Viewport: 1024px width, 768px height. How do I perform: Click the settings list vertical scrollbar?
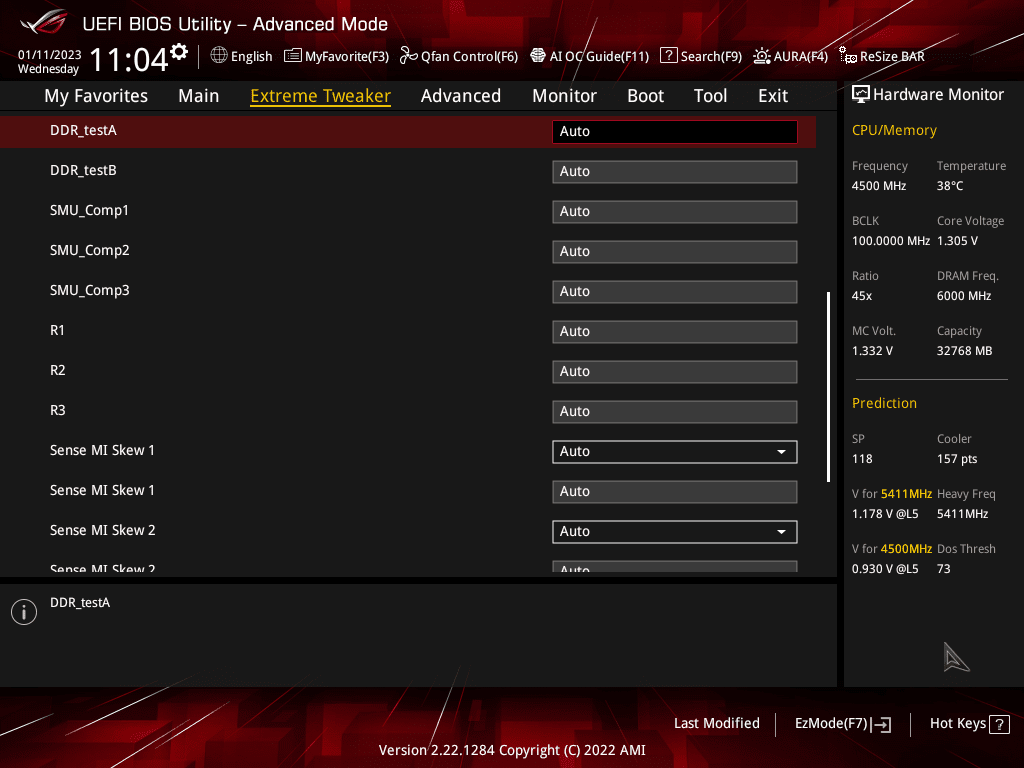tap(828, 387)
